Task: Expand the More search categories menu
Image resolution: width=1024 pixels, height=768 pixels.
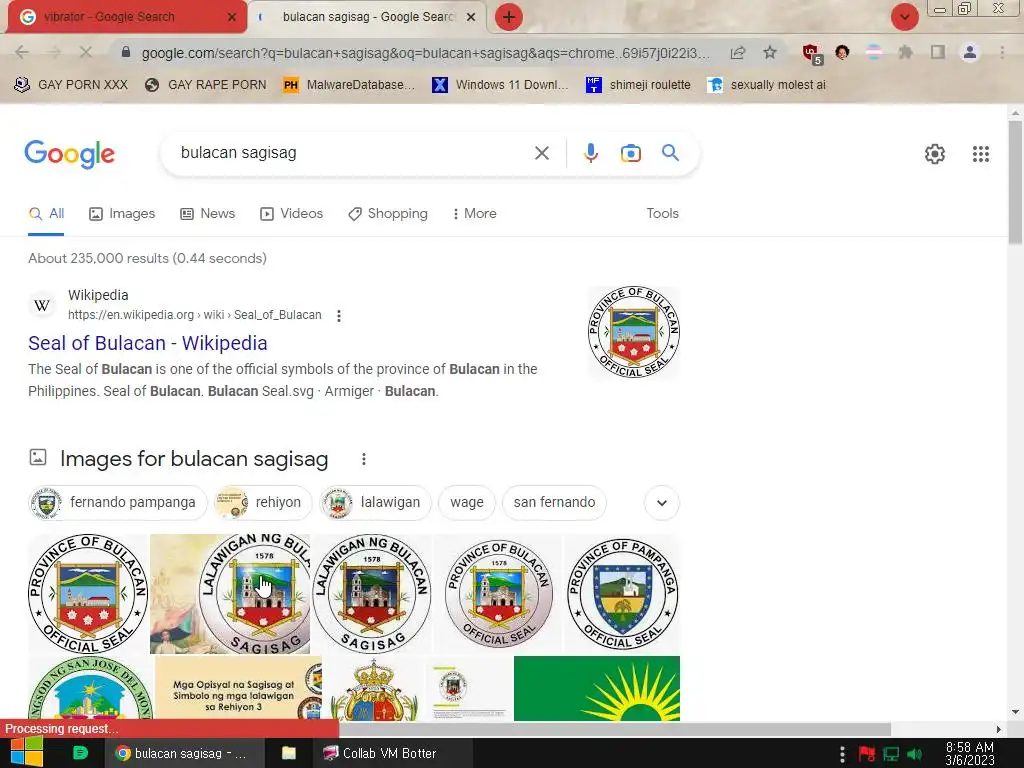Action: pos(475,214)
